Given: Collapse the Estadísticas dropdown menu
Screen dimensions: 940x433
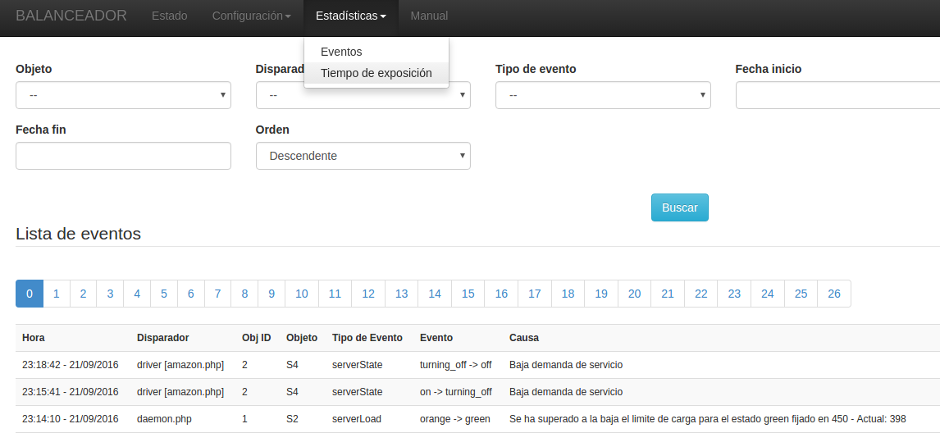Looking at the screenshot, I should click(x=351, y=16).
